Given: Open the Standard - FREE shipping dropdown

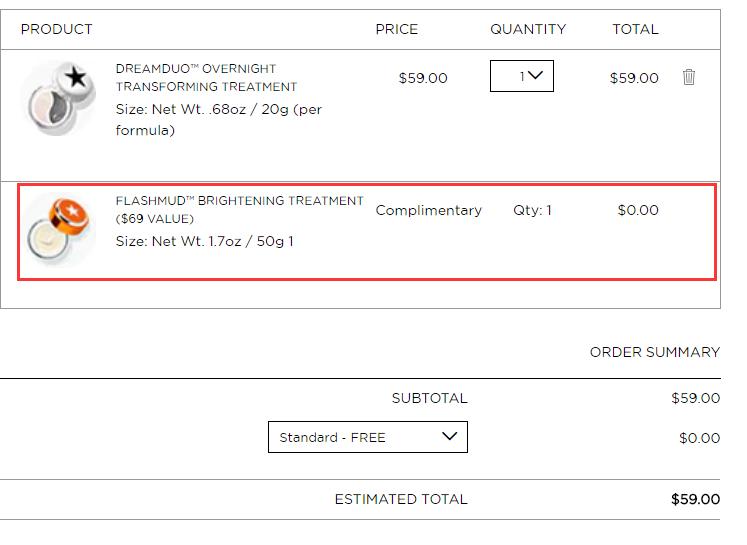Looking at the screenshot, I should click(x=368, y=437).
